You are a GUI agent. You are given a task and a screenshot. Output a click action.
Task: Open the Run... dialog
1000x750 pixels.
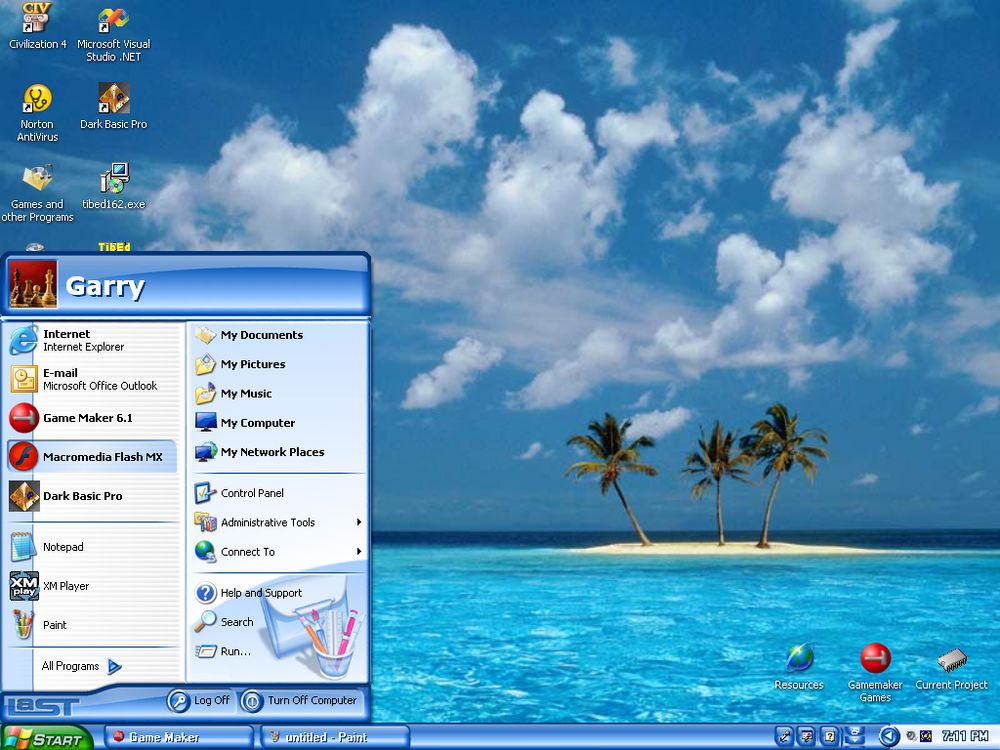[x=278, y=651]
